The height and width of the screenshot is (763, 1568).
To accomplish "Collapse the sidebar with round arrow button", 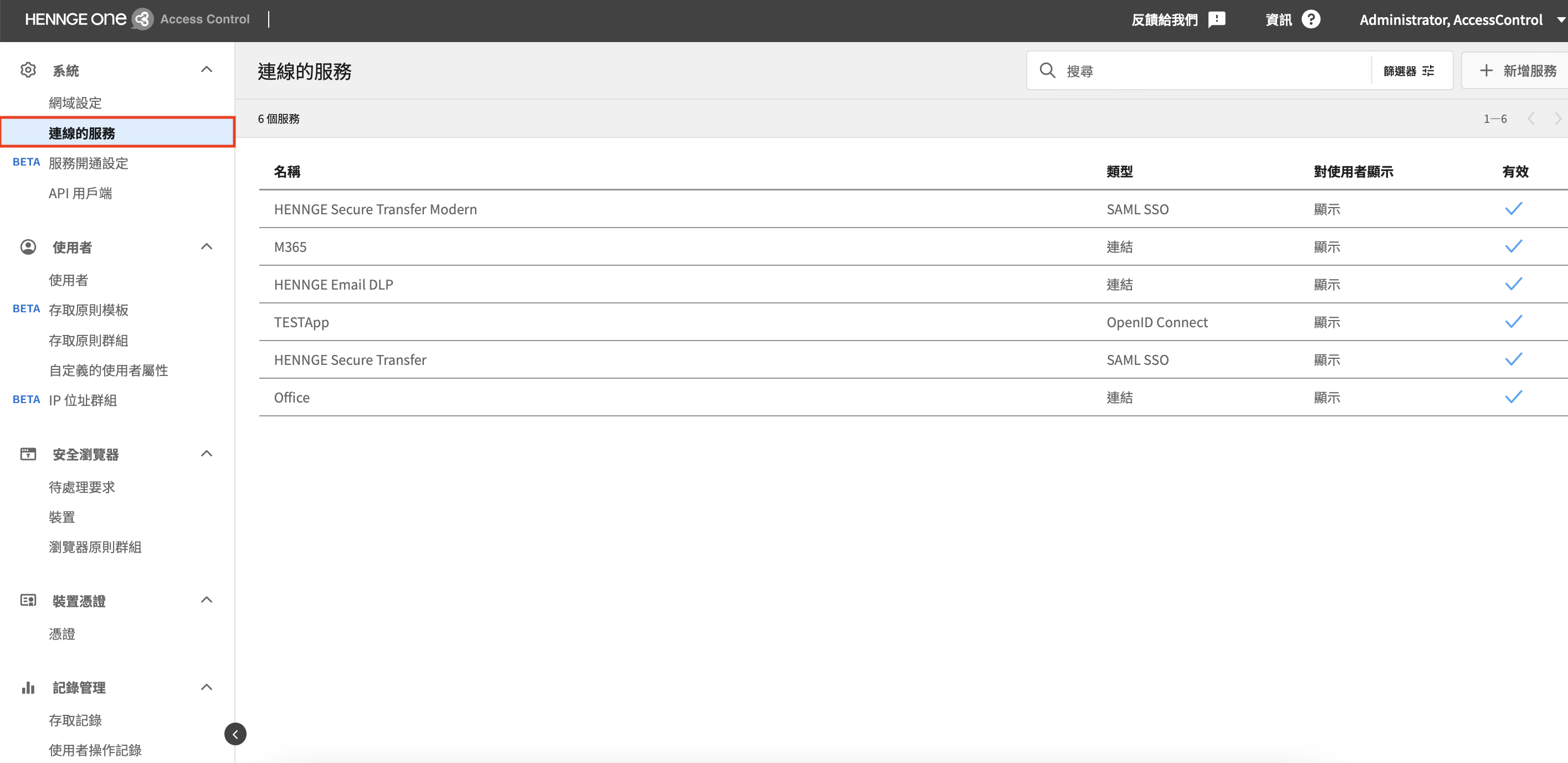I will tap(235, 734).
